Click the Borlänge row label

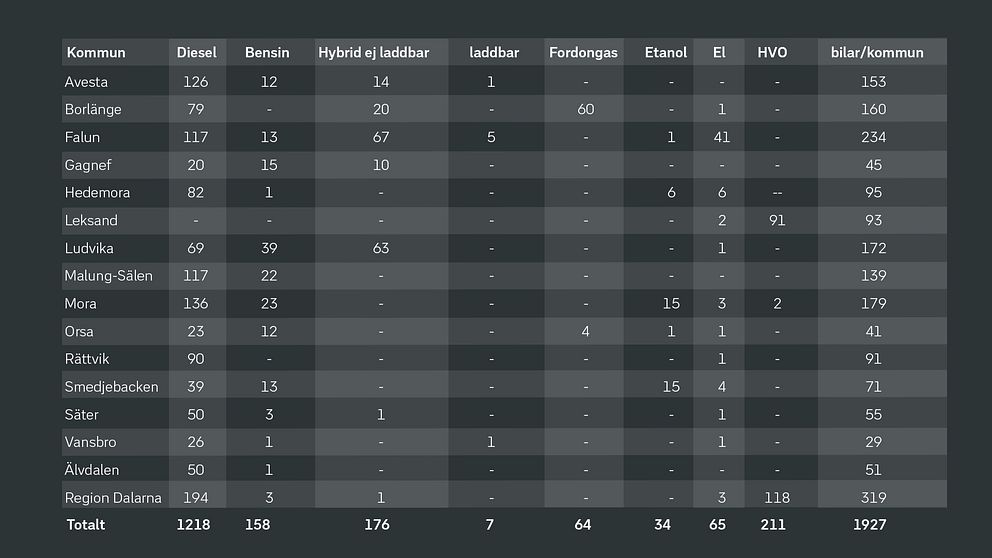click(93, 109)
